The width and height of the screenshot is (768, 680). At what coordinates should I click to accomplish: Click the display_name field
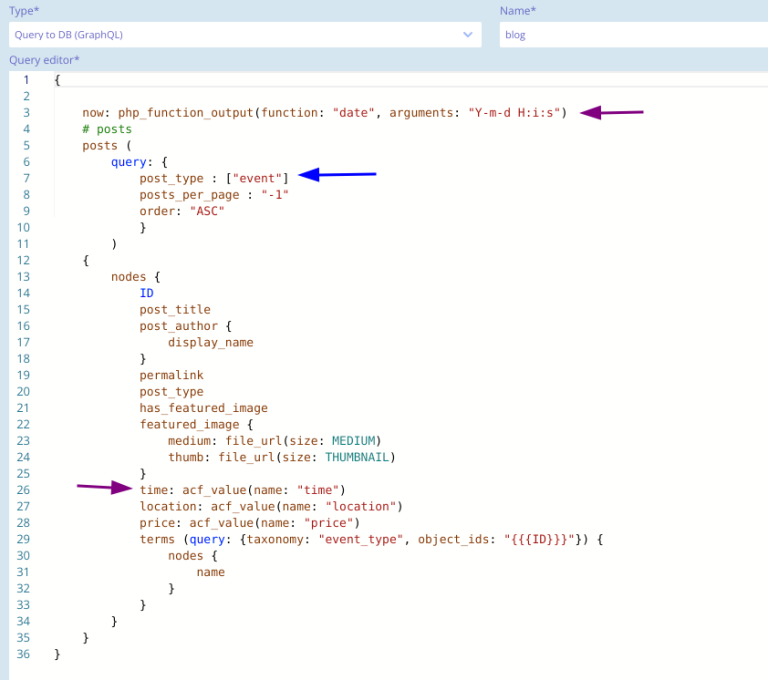pos(211,342)
